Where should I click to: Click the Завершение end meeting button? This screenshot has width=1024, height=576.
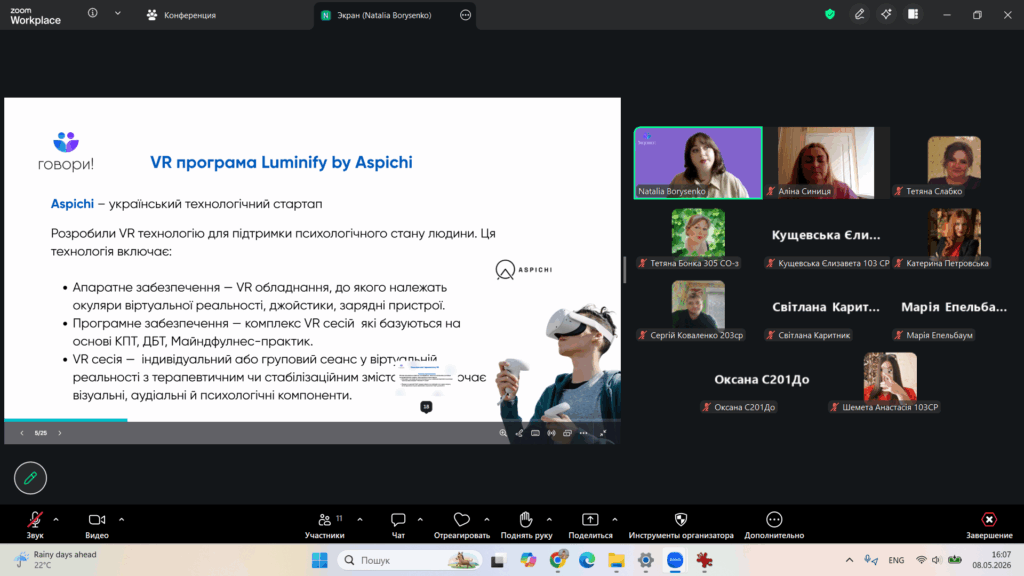[x=989, y=525]
